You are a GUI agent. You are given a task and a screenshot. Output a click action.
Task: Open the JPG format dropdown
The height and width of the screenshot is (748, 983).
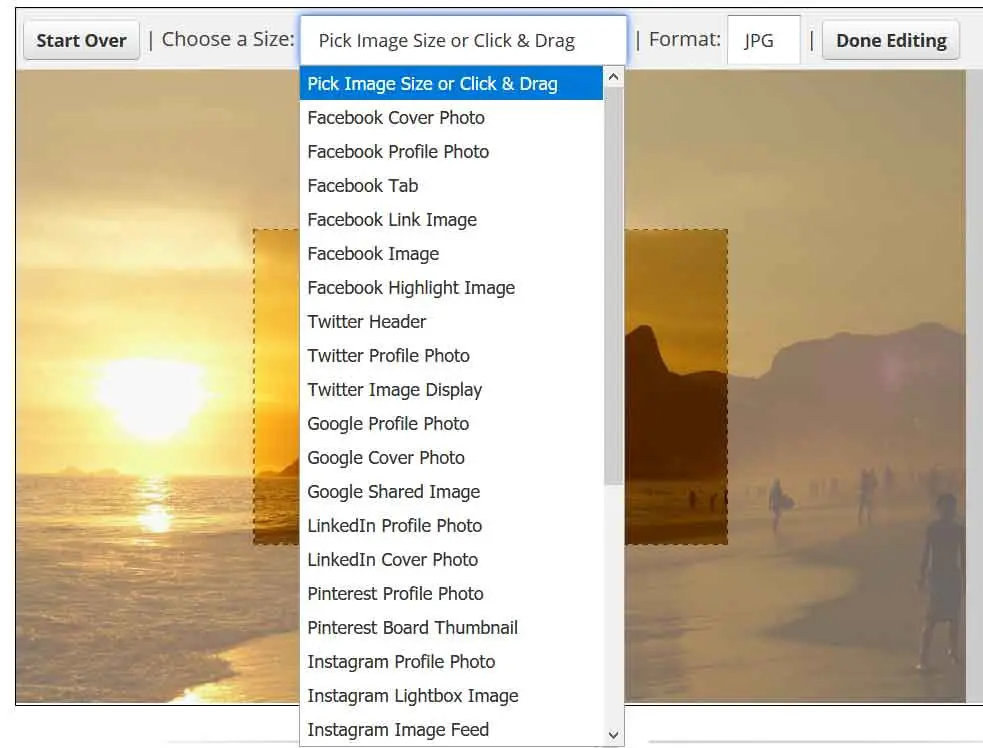(764, 40)
